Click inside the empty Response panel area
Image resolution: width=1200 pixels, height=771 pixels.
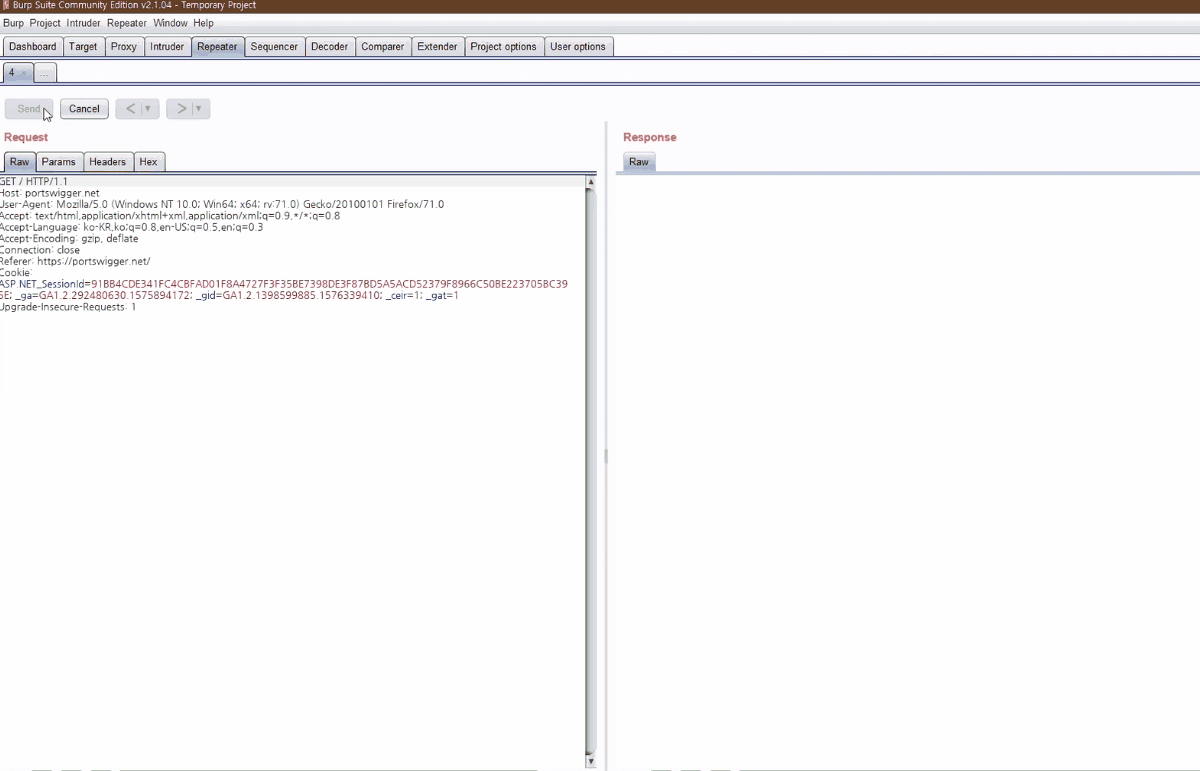[x=907, y=470]
